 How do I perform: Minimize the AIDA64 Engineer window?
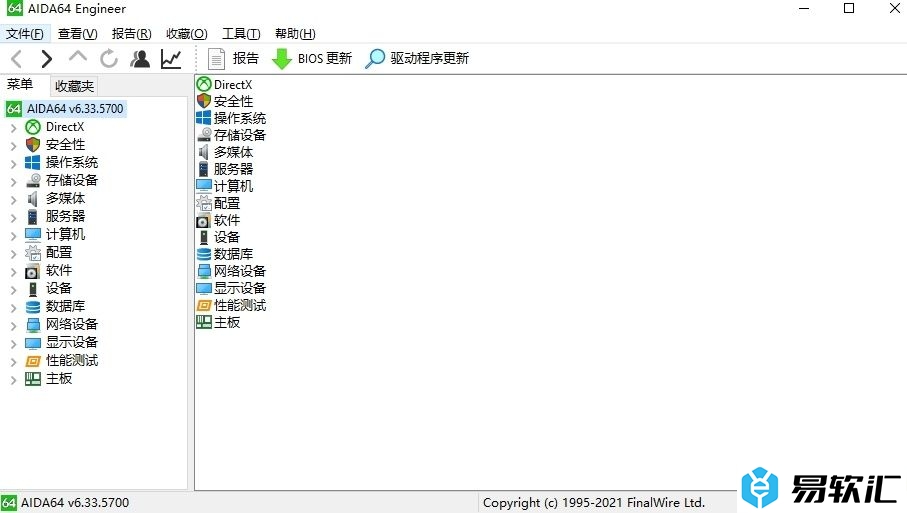pyautogui.click(x=804, y=8)
